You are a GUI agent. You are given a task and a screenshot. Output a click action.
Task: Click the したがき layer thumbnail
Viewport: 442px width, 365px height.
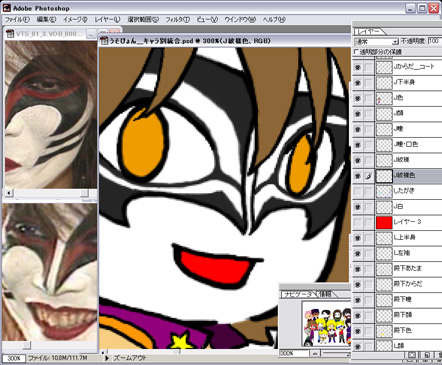click(384, 191)
